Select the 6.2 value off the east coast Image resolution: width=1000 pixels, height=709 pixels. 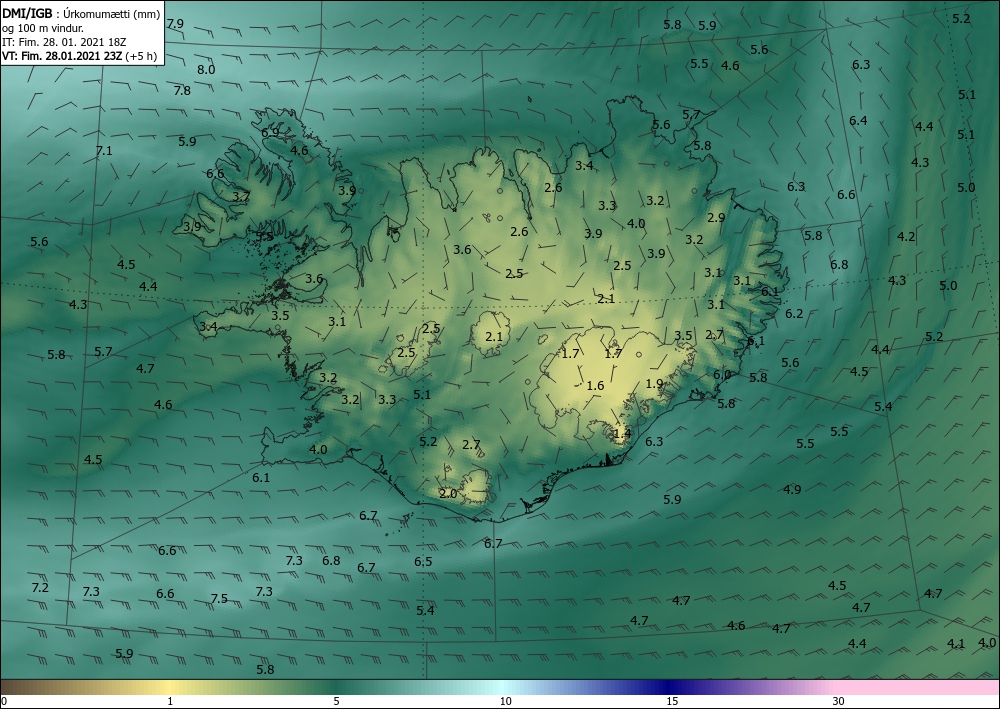[794, 314]
